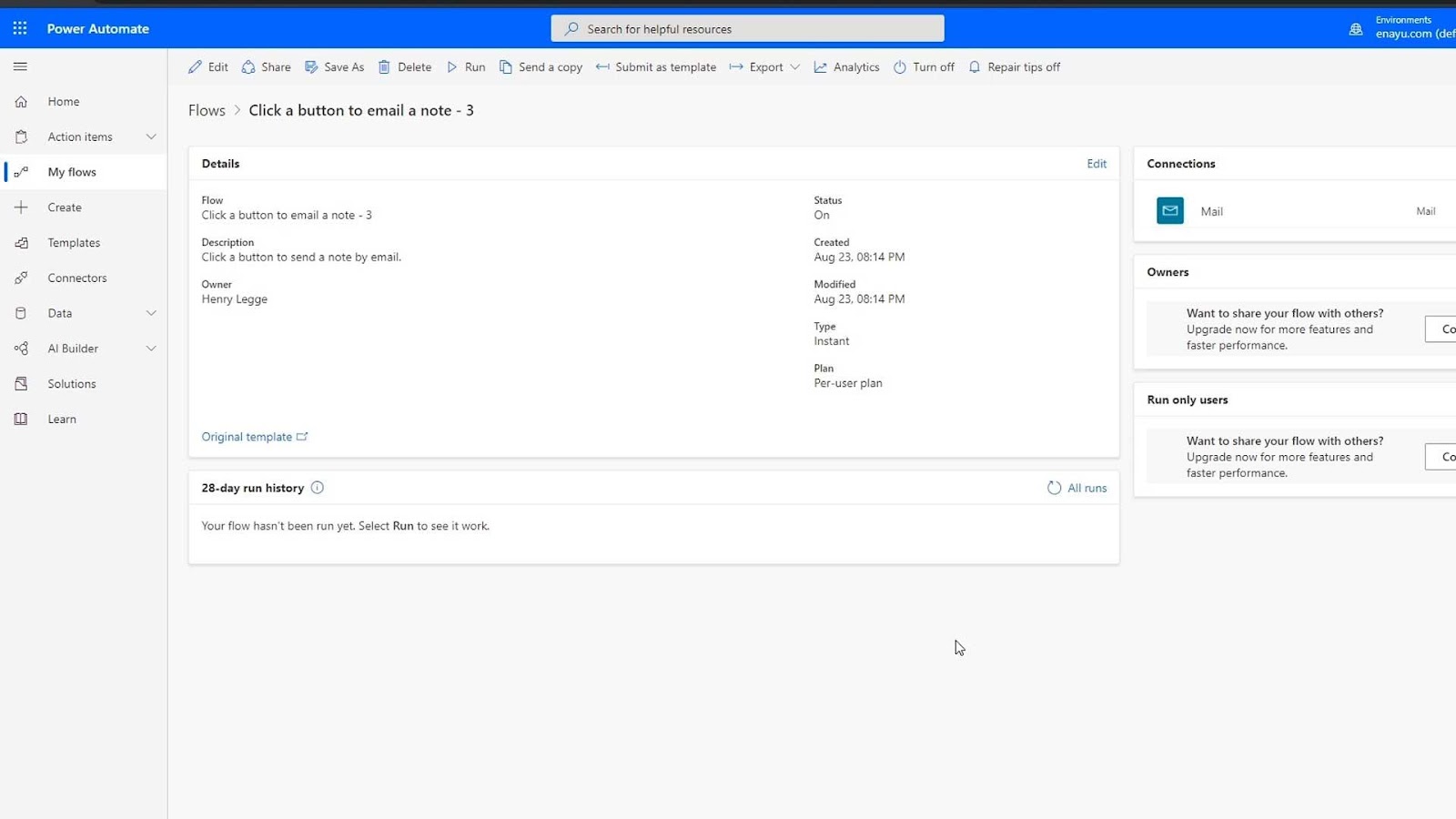Click the Create plus icon

point(21,207)
